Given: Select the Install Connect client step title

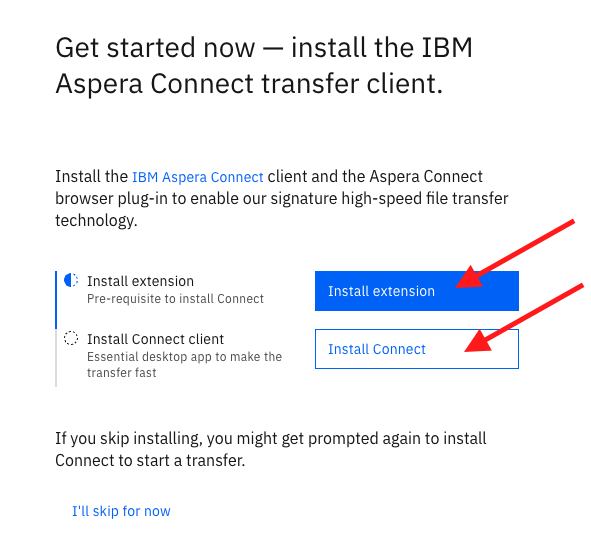Looking at the screenshot, I should pyautogui.click(x=155, y=339).
